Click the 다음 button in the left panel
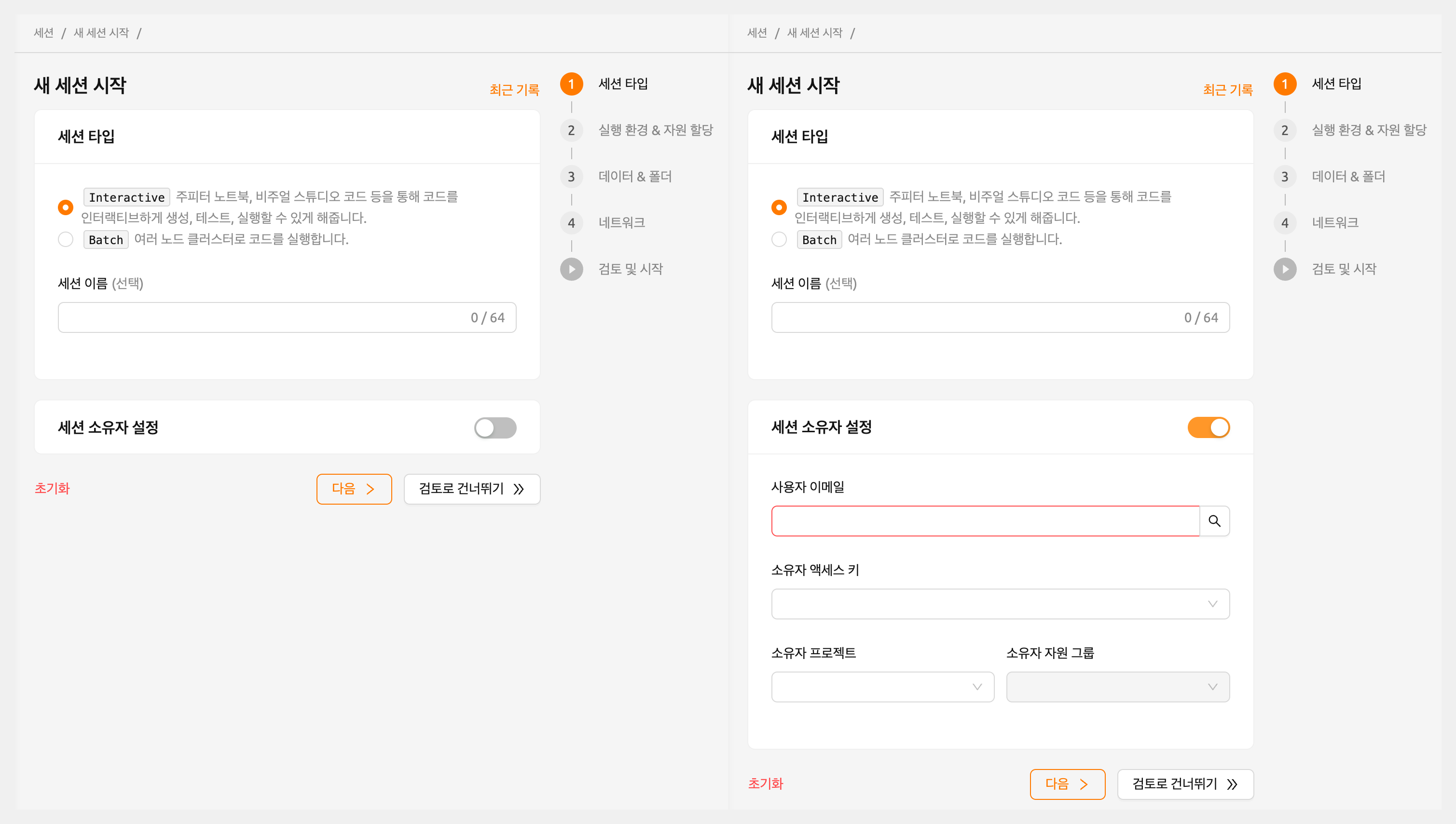The width and height of the screenshot is (1456, 824). pos(354,489)
